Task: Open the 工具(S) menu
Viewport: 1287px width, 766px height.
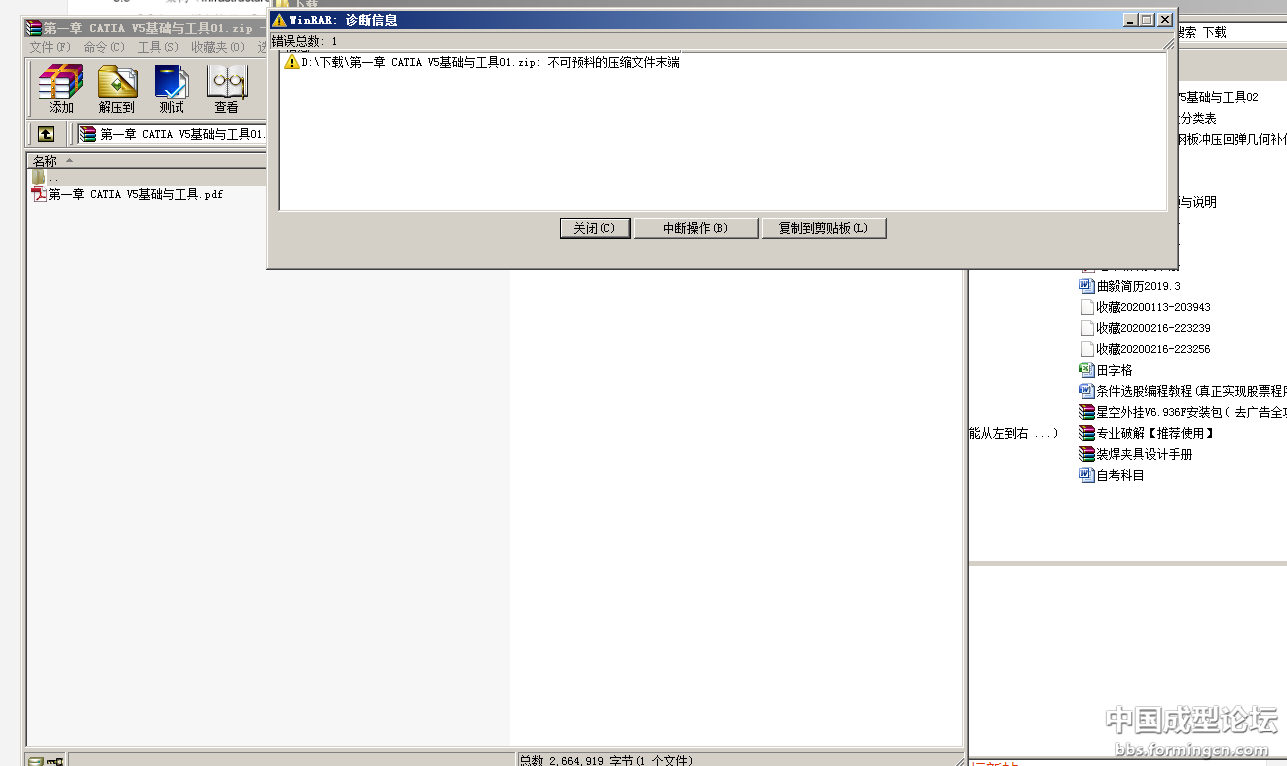Action: coord(158,47)
